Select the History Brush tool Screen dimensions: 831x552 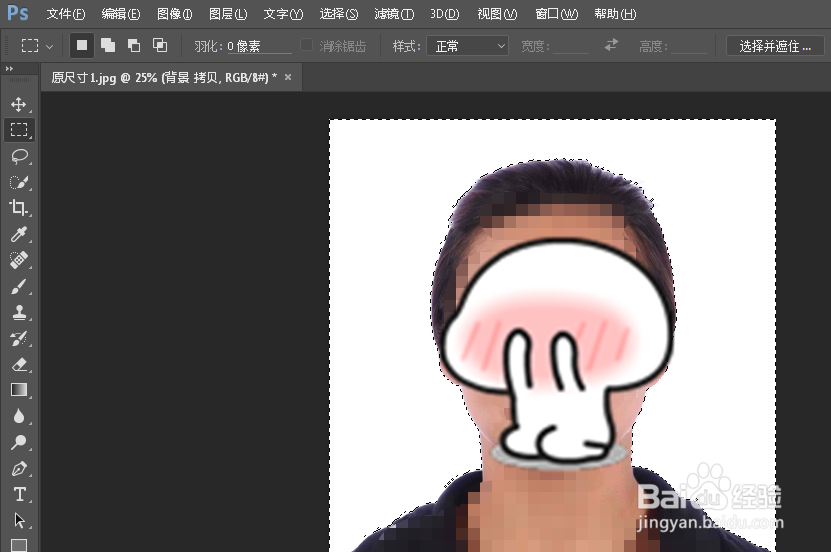[x=19, y=338]
